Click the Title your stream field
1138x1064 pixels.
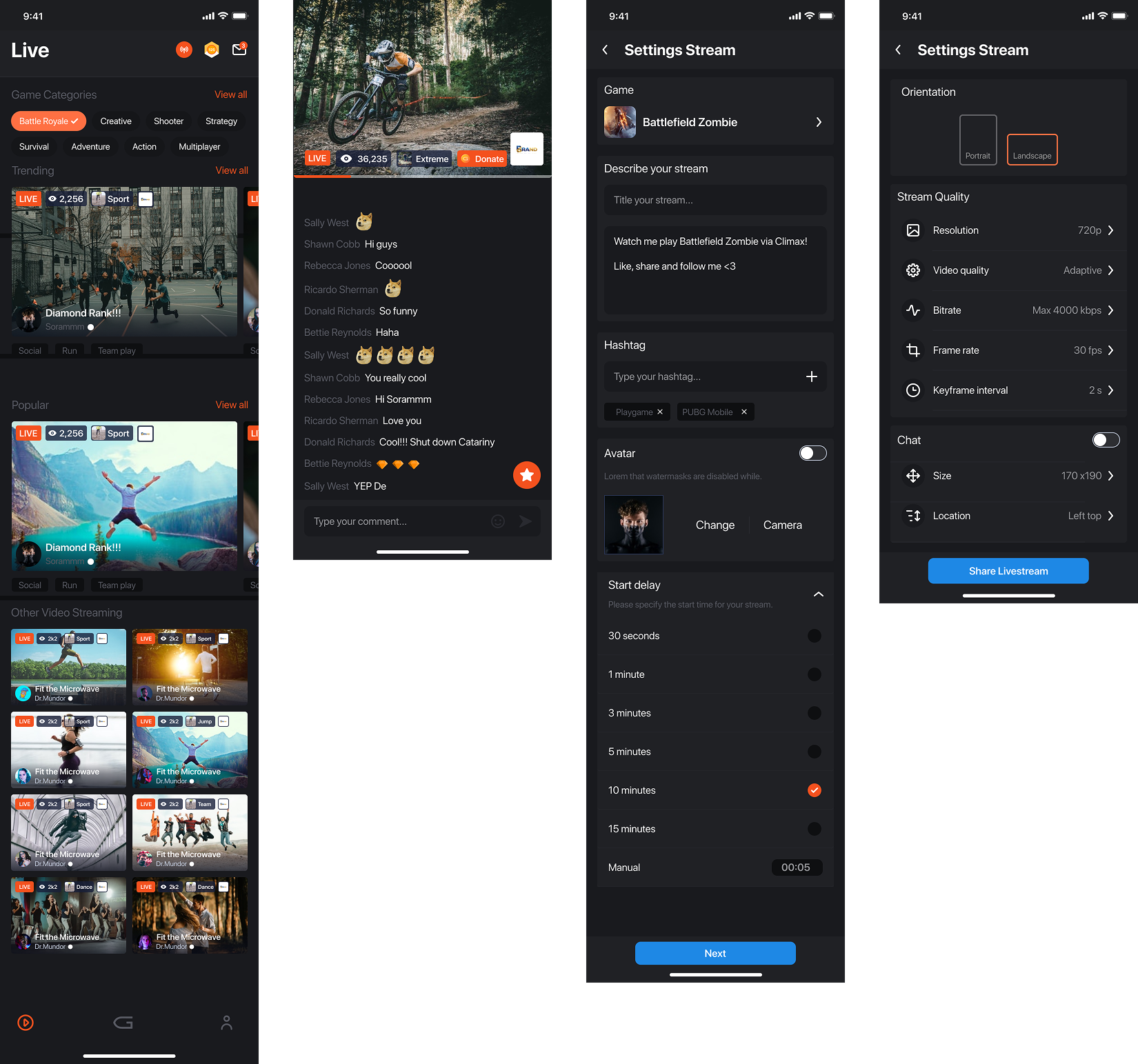pyautogui.click(x=715, y=200)
